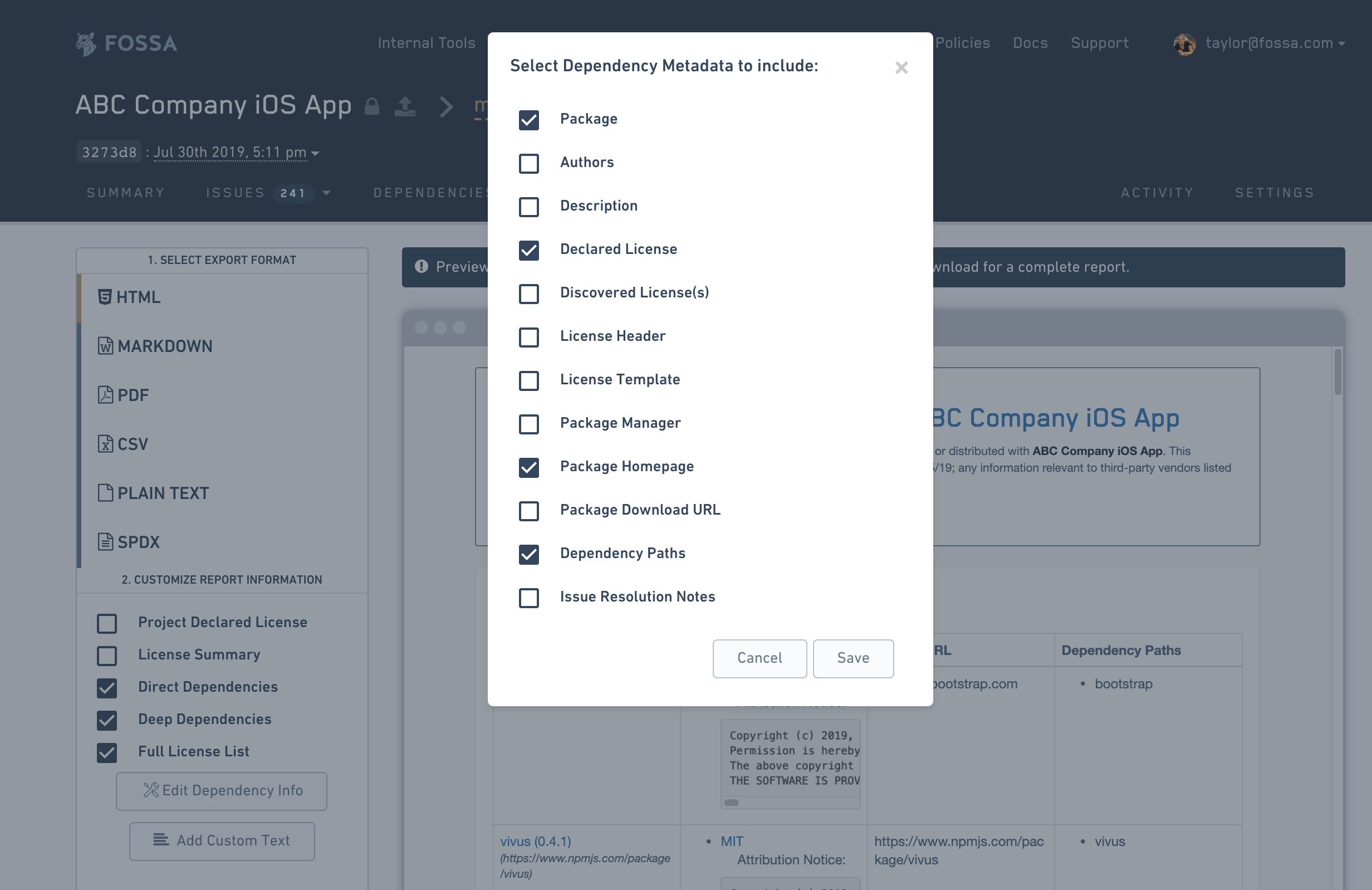Uncheck the Package Homepage checkbox
Image resolution: width=1372 pixels, height=890 pixels.
point(528,467)
